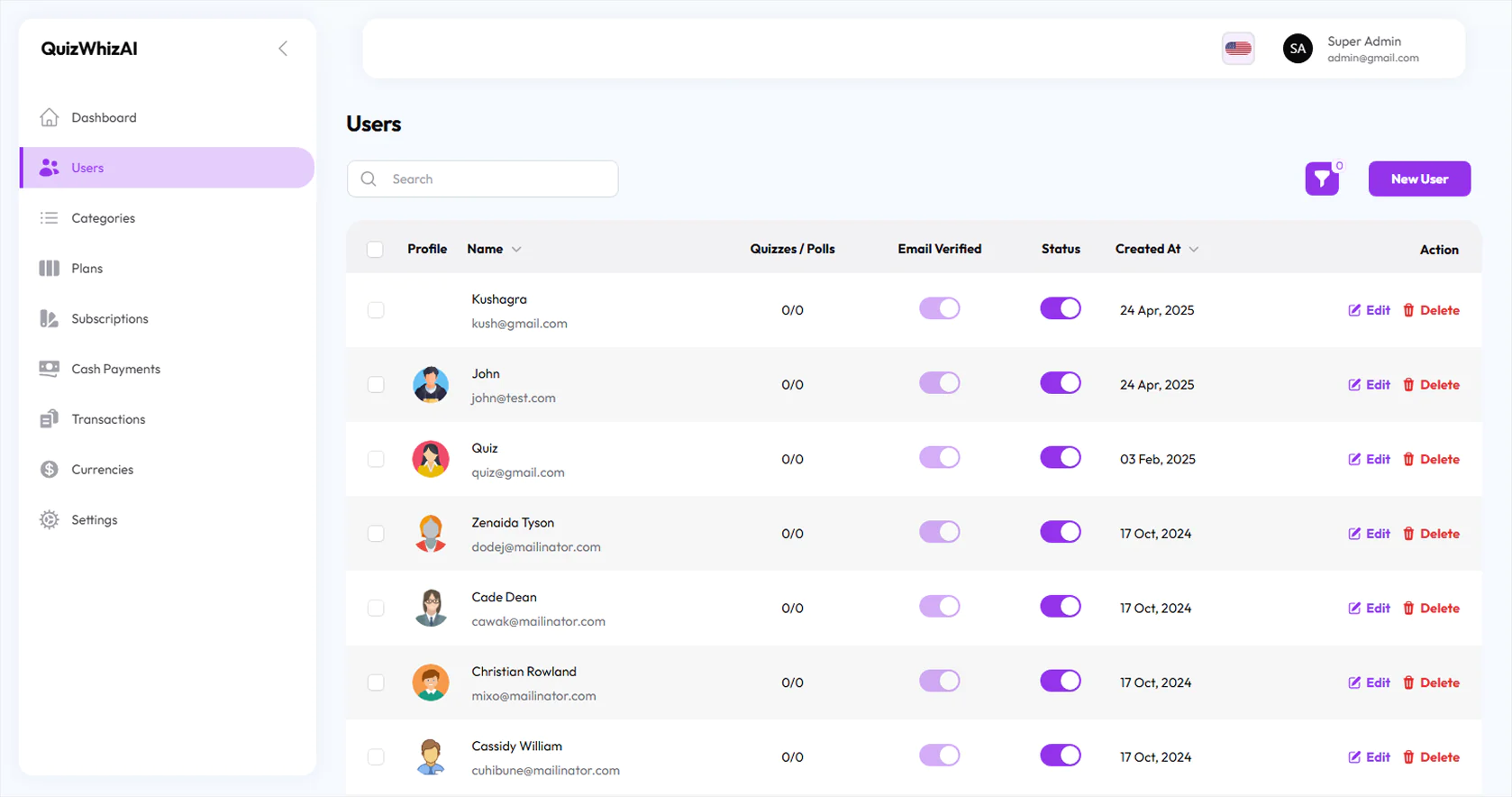
Task: Click the trash icon for Cade Dean
Action: [1408, 609]
